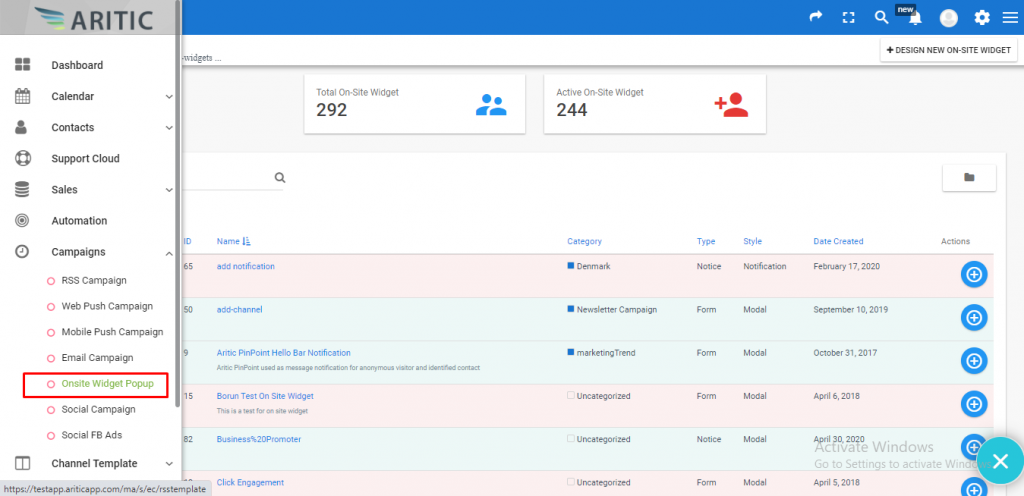Open Email Campaign submenu item
This screenshot has height=496, width=1024.
coord(97,358)
